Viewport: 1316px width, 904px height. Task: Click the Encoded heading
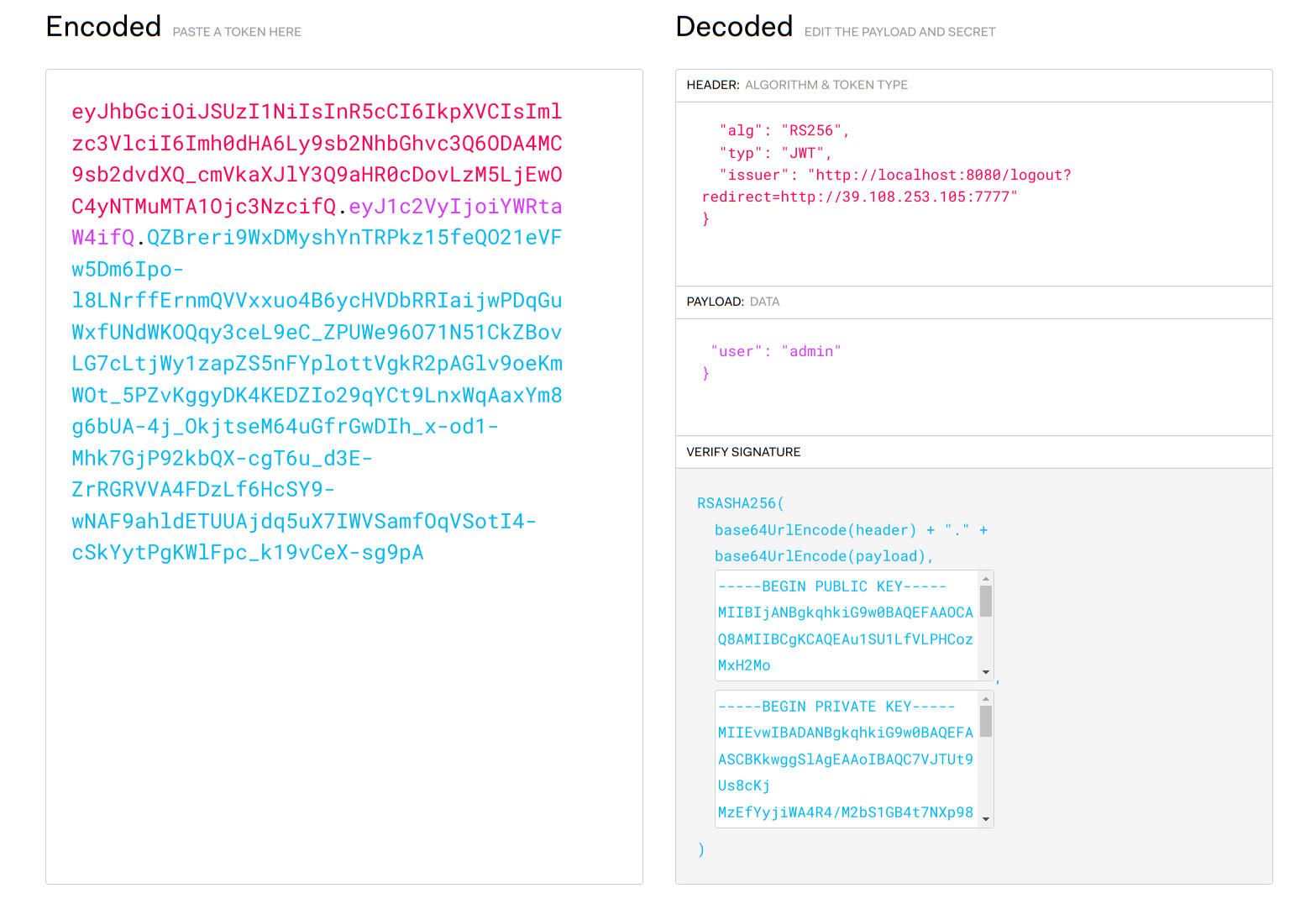tap(103, 27)
